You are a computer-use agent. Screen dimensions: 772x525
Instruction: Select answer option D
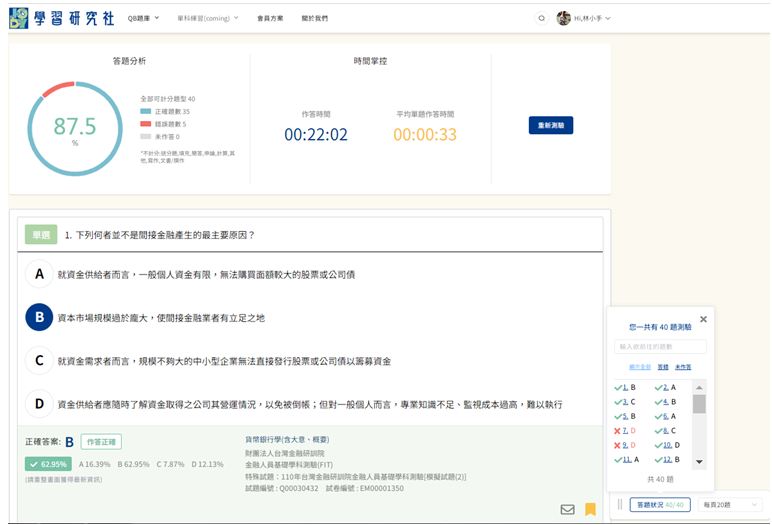pos(39,404)
